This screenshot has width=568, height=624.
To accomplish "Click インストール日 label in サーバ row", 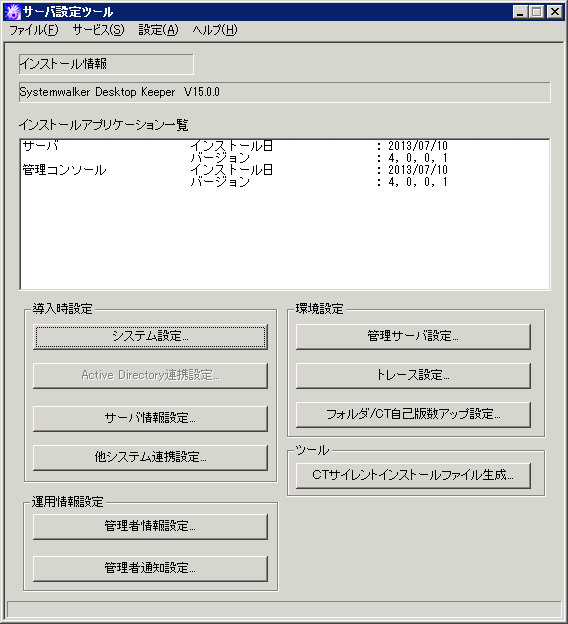I will pyautogui.click(x=231, y=146).
